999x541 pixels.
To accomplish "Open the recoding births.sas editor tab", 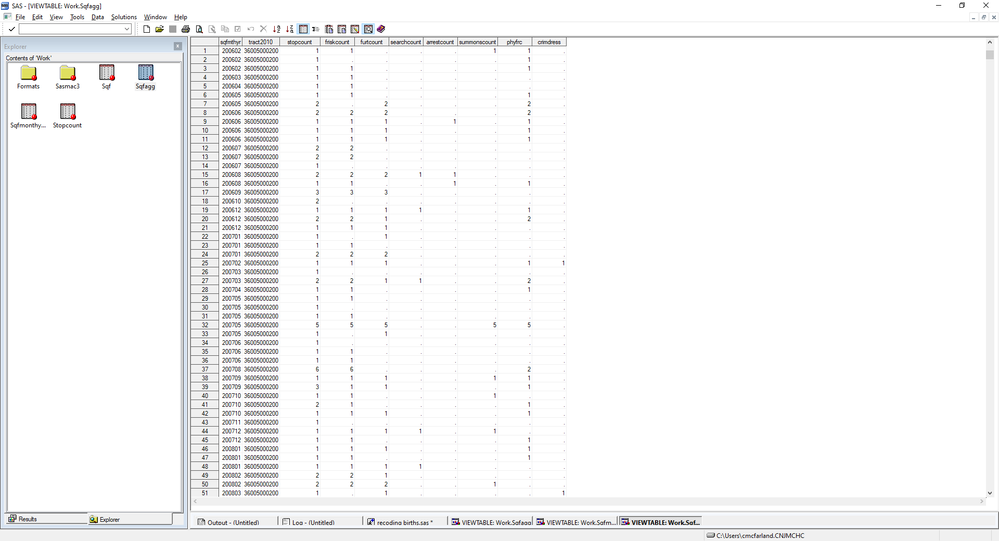I will tap(404, 522).
